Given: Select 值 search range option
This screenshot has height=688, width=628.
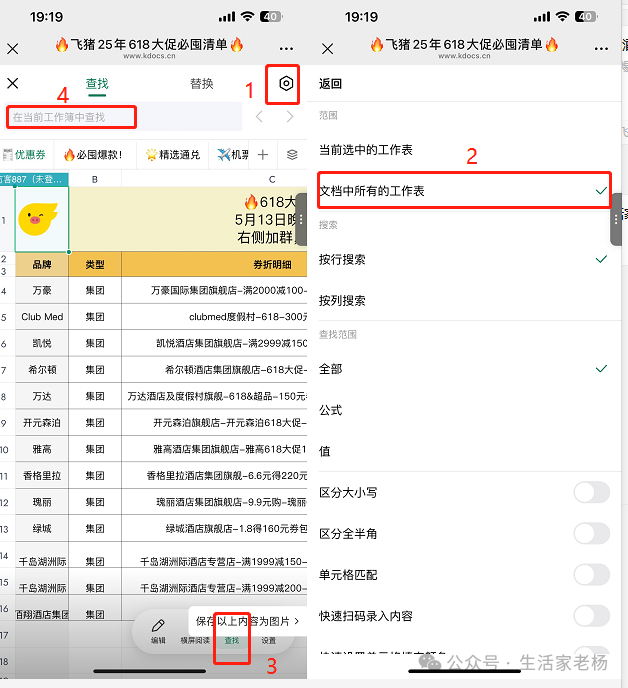Looking at the screenshot, I should click(464, 451).
